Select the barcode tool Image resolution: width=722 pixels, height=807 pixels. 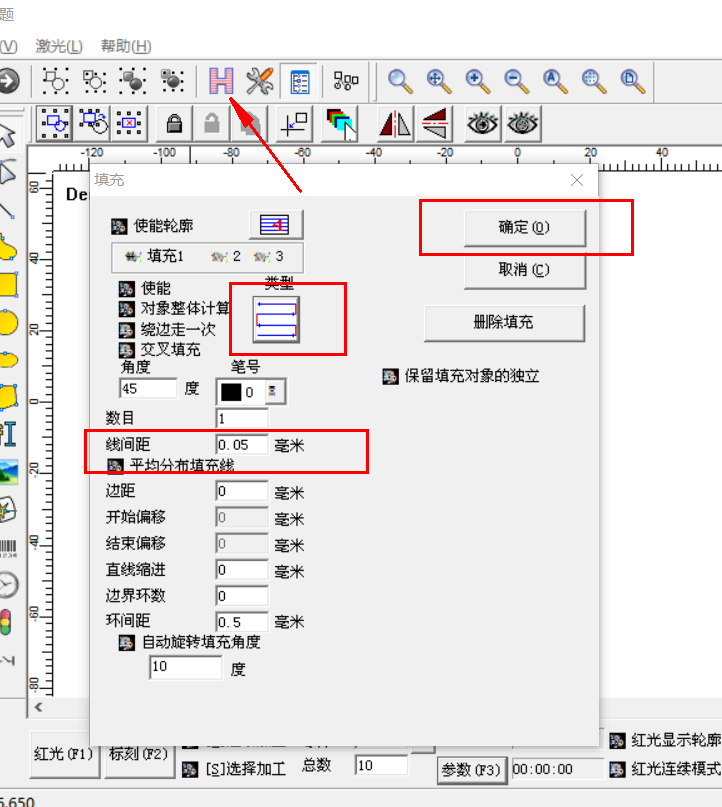9,549
